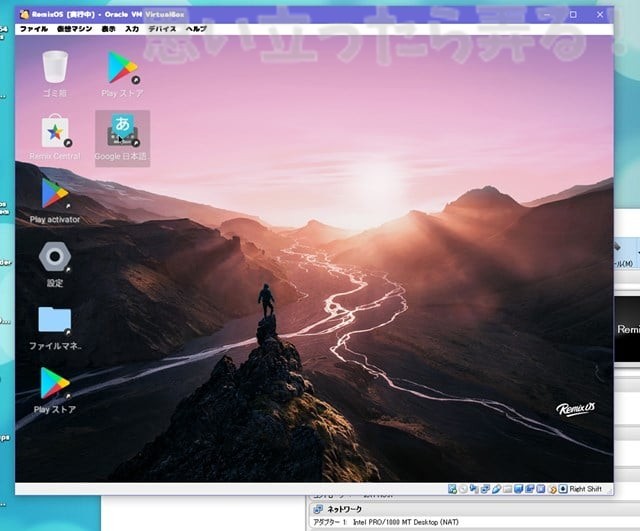Click the recording status bar icon

pyautogui.click(x=529, y=489)
